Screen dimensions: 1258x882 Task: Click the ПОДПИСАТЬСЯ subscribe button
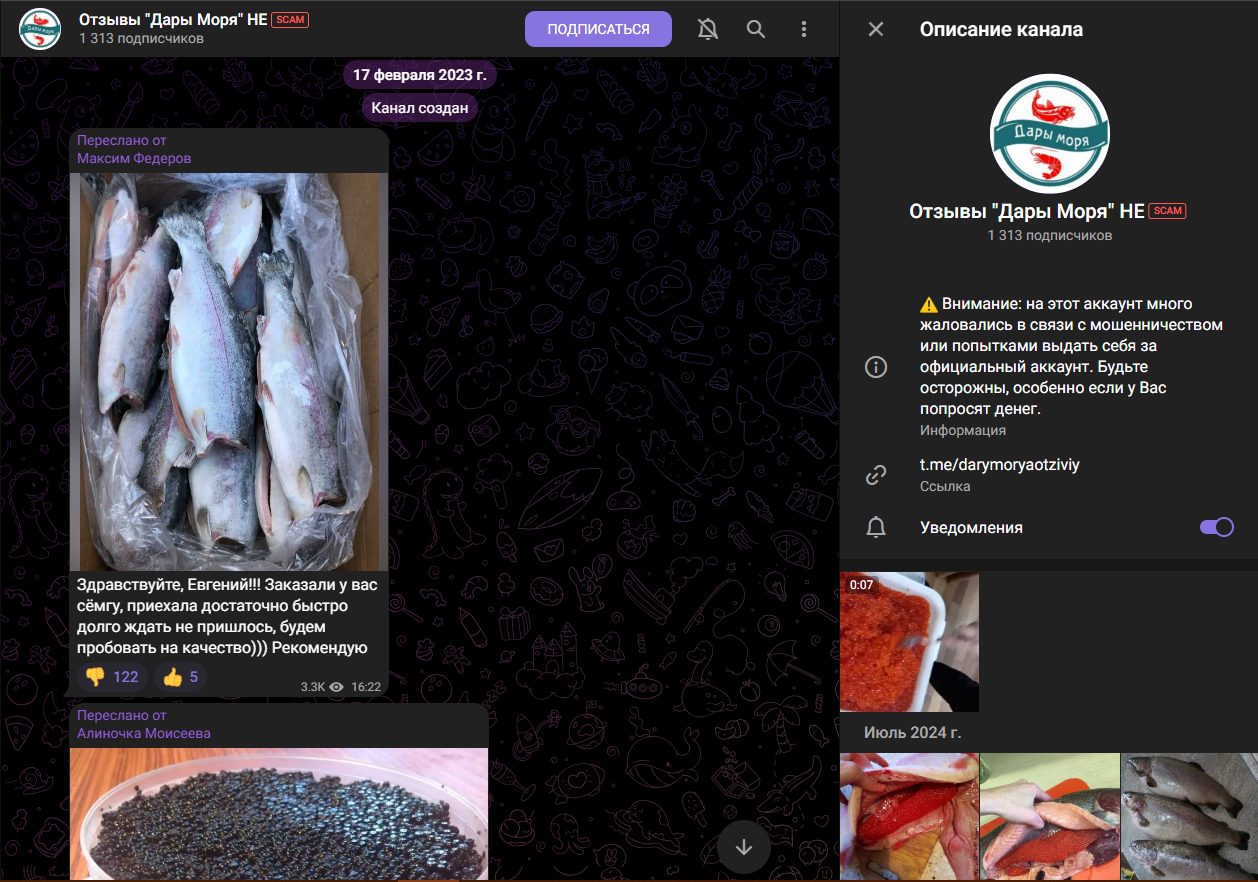(x=598, y=29)
